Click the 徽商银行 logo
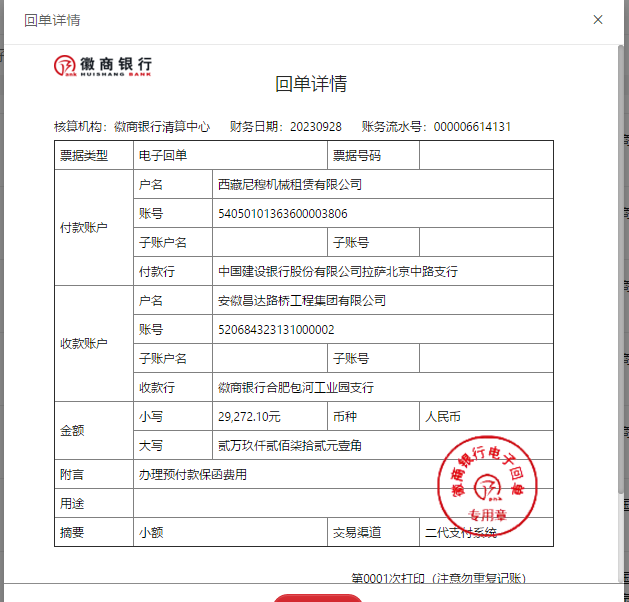Screen dimensions: 629x602 [103, 66]
